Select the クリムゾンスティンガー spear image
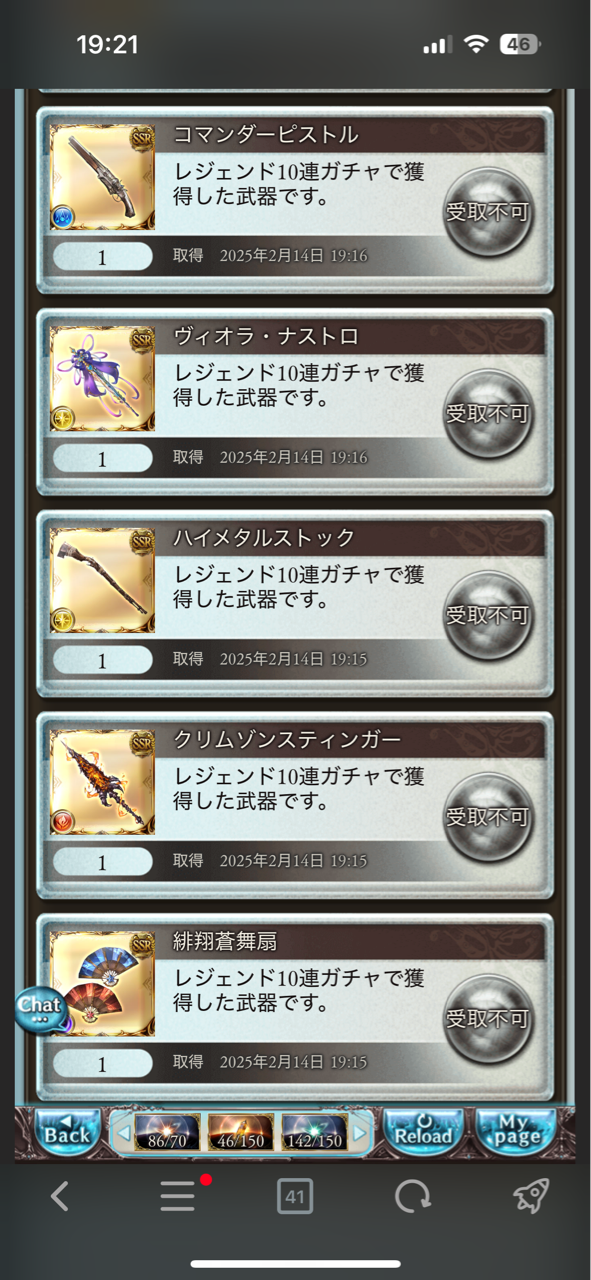591x1280 pixels. tap(102, 783)
